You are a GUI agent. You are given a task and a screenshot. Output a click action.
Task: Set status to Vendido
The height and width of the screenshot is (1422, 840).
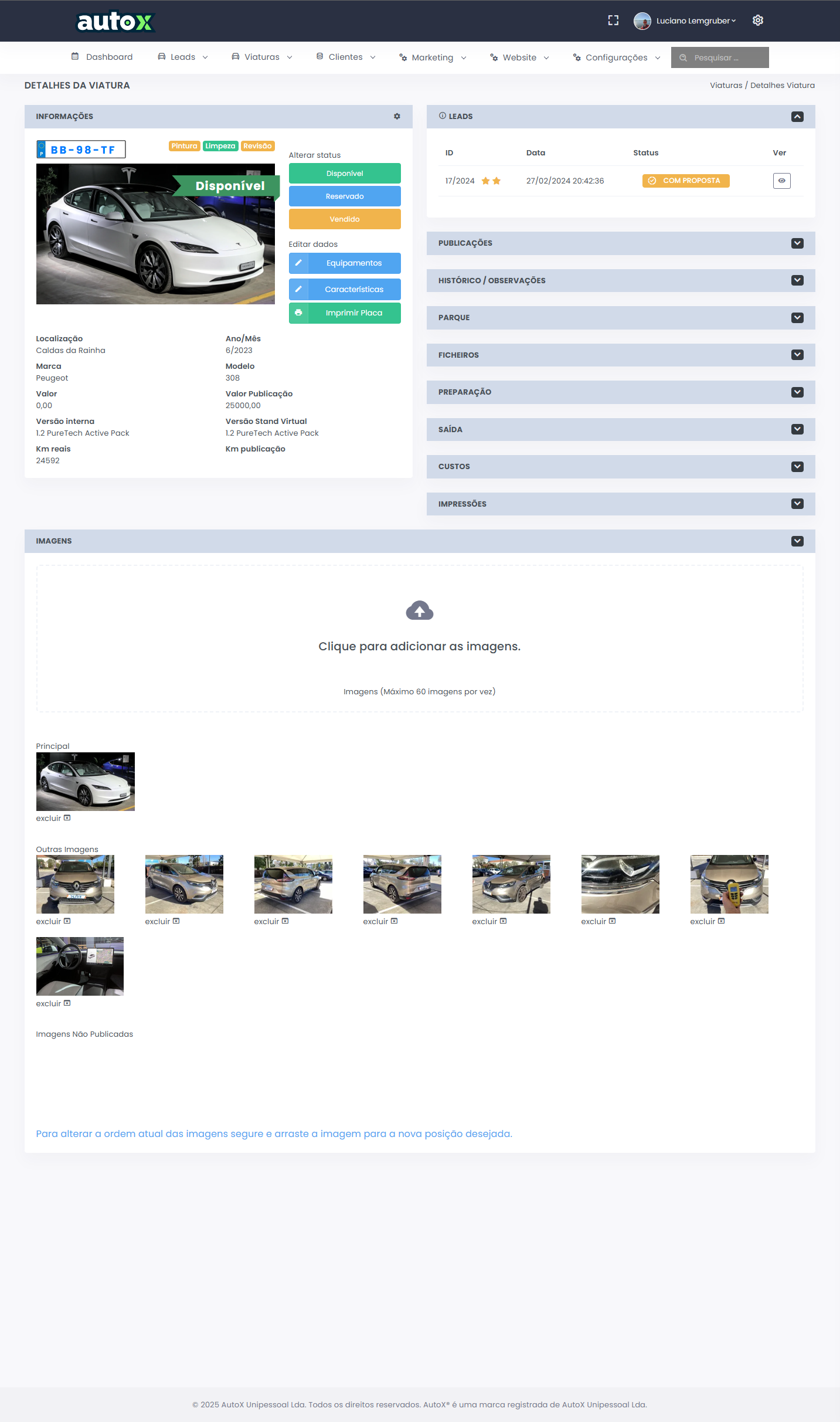345,219
